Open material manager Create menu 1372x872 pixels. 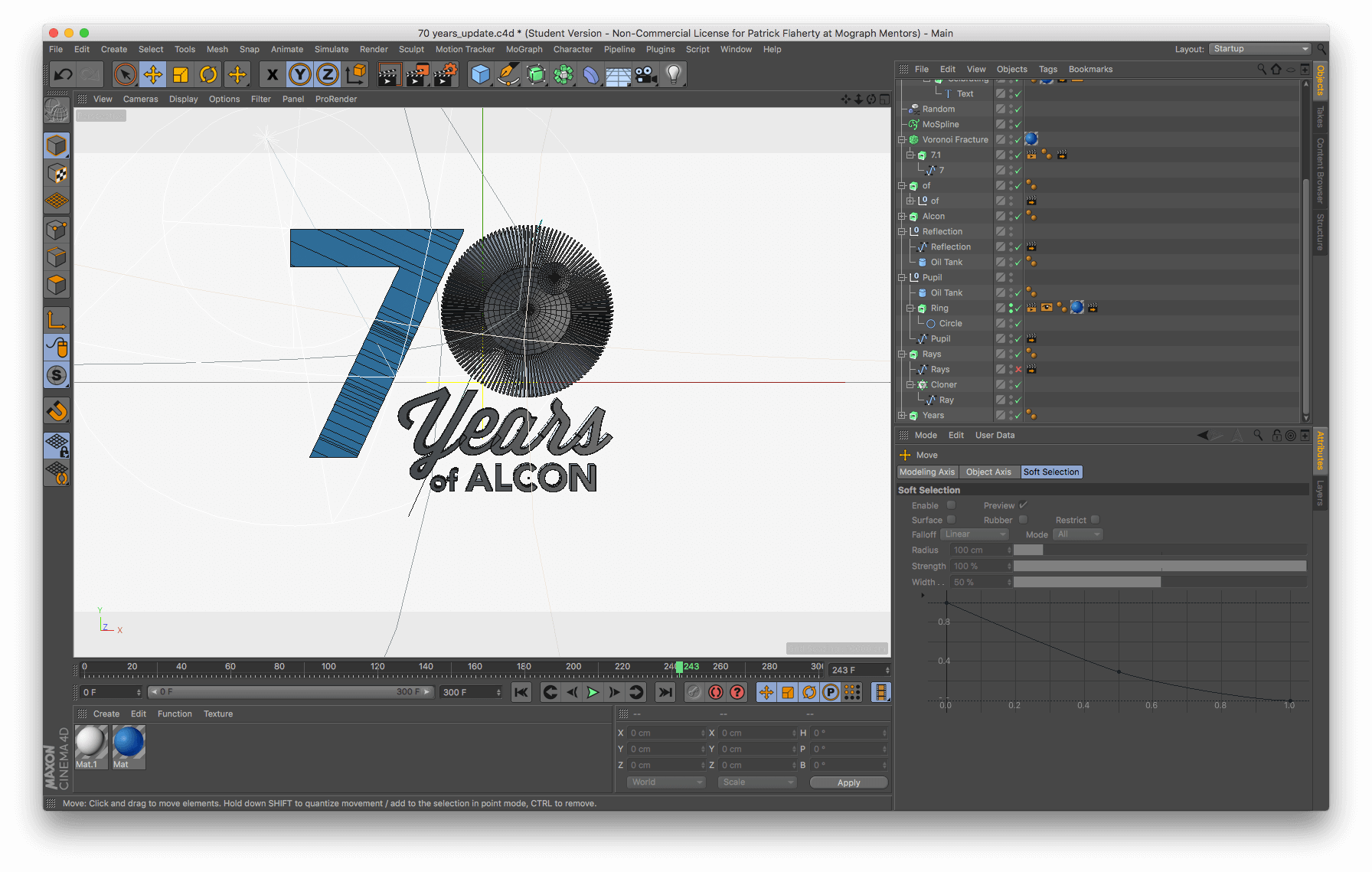pos(106,714)
